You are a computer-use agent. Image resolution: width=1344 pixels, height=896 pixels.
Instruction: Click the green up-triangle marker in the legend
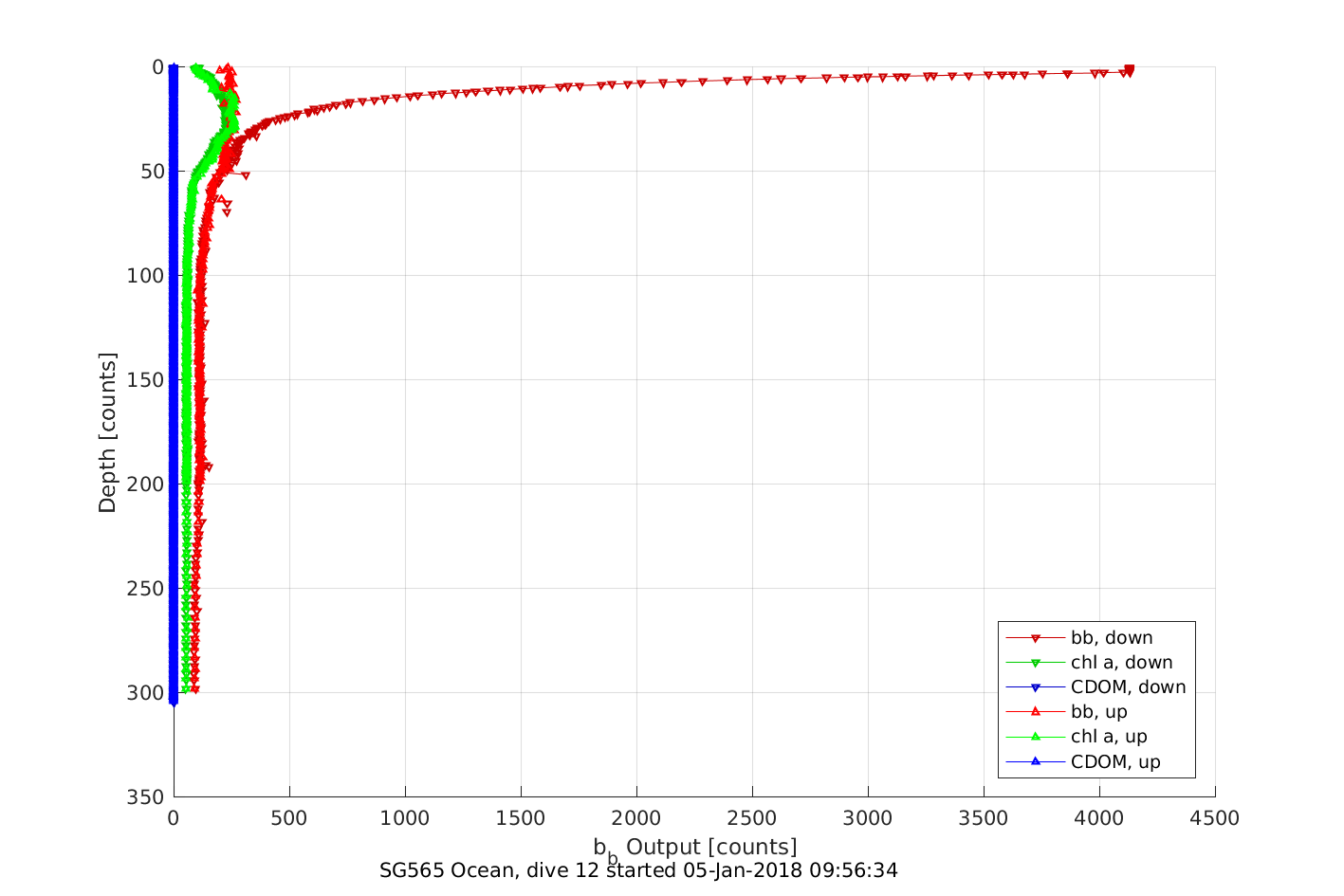[x=1036, y=737]
